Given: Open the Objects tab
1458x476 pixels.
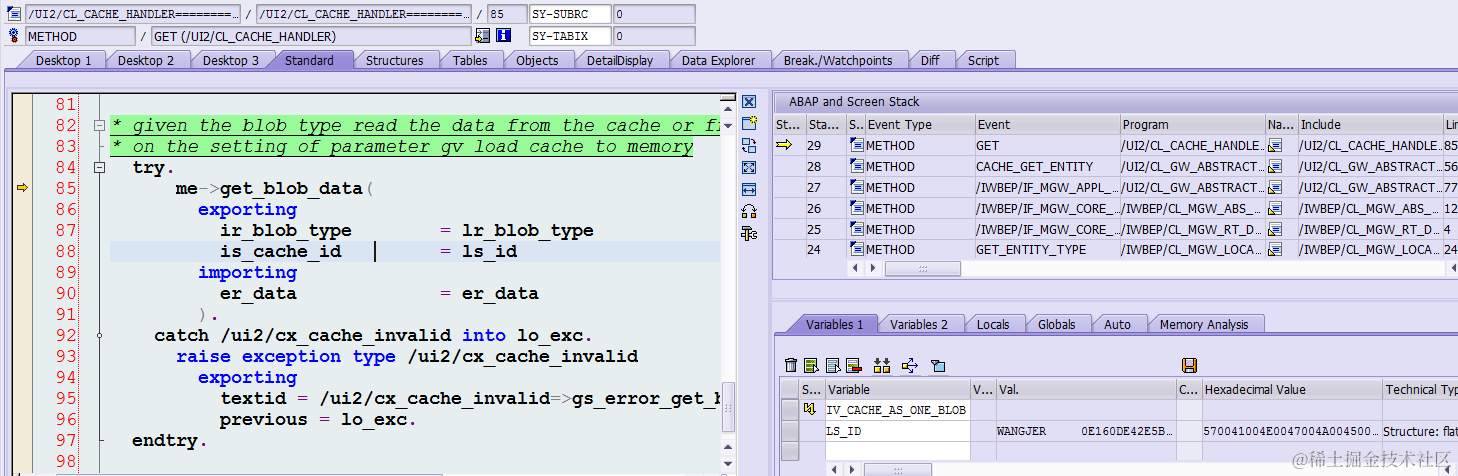Looking at the screenshot, I should [537, 60].
